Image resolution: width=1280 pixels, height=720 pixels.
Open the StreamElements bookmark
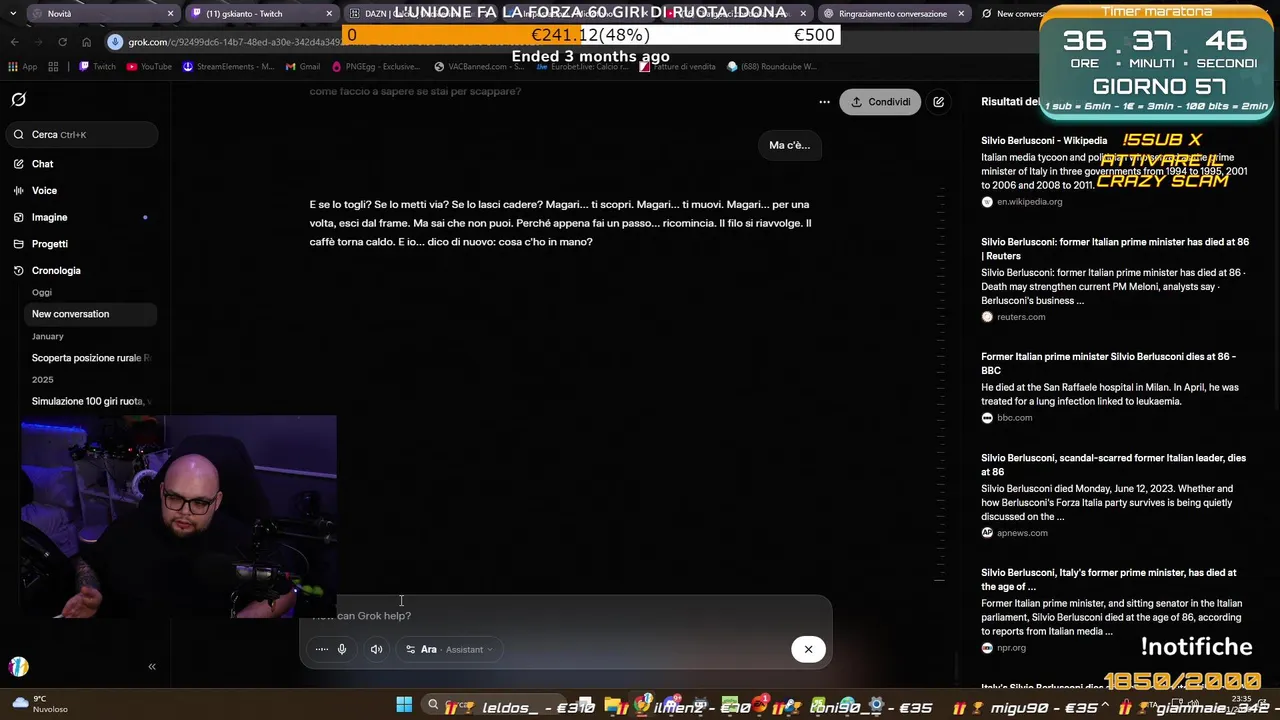click(228, 67)
